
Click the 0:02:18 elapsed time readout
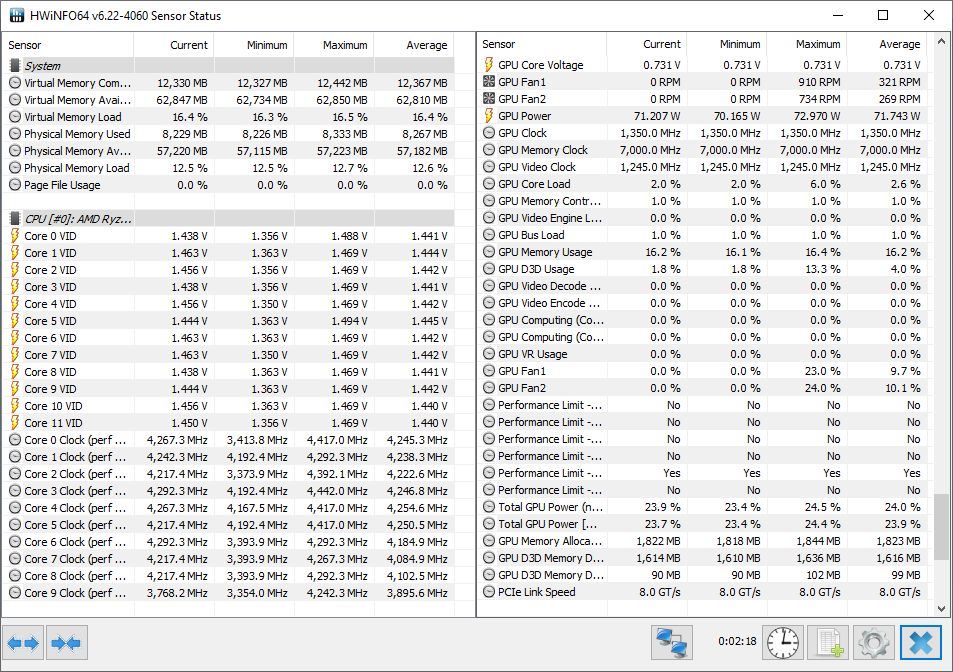pyautogui.click(x=737, y=641)
